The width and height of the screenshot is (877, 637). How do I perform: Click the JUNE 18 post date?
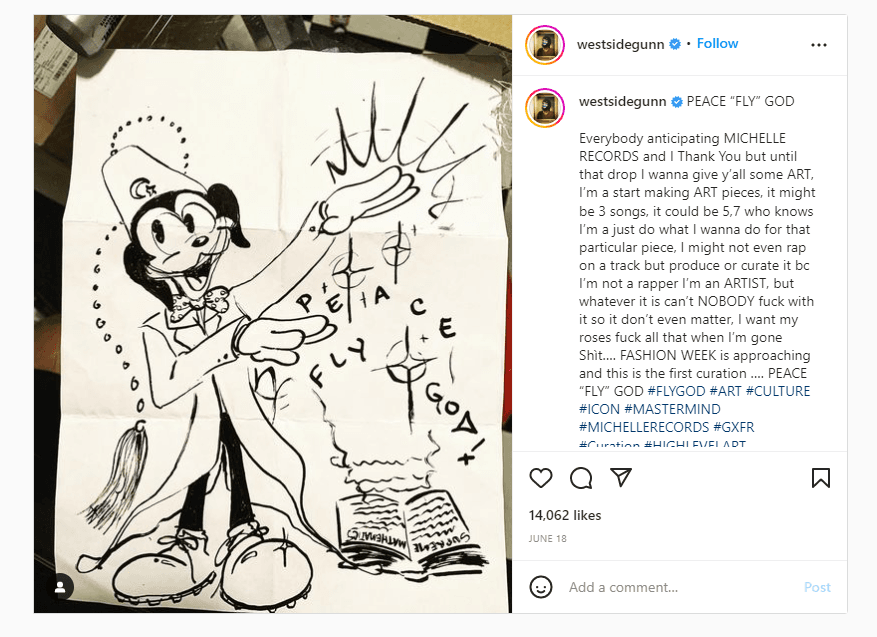click(x=548, y=539)
